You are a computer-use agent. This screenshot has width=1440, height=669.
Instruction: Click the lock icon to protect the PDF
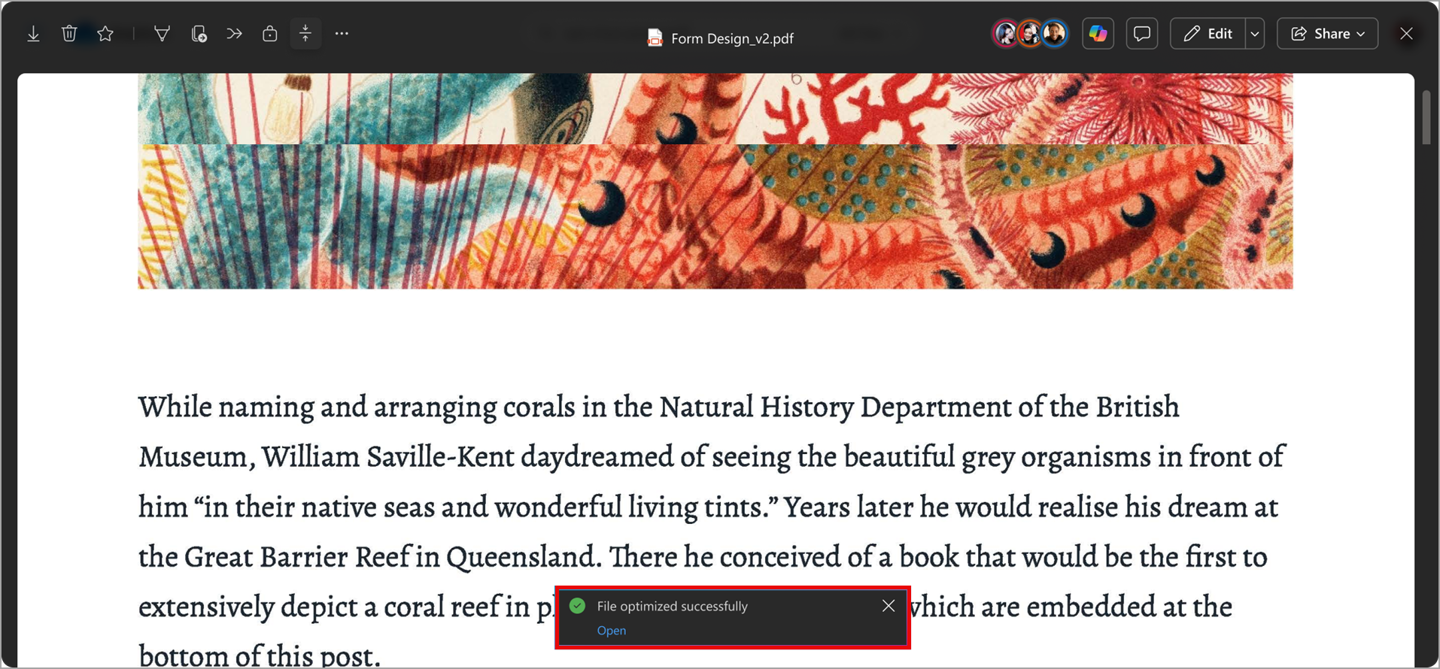coord(270,34)
